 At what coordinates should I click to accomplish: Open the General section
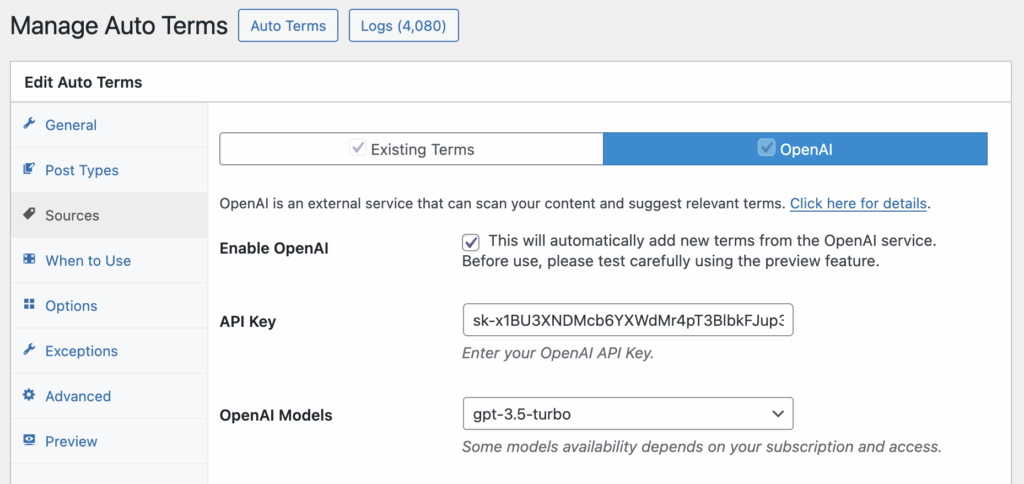[x=109, y=125]
